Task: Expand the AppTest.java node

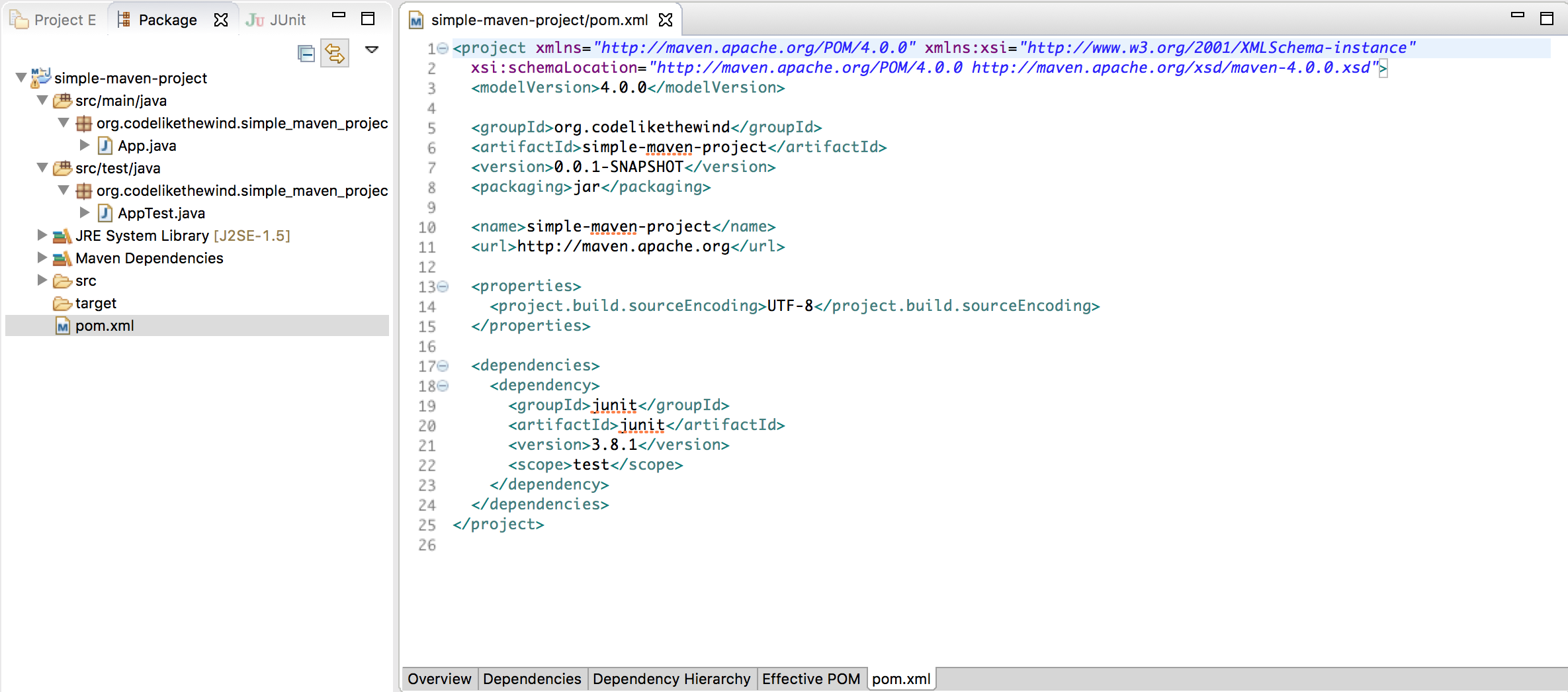Action: point(85,212)
